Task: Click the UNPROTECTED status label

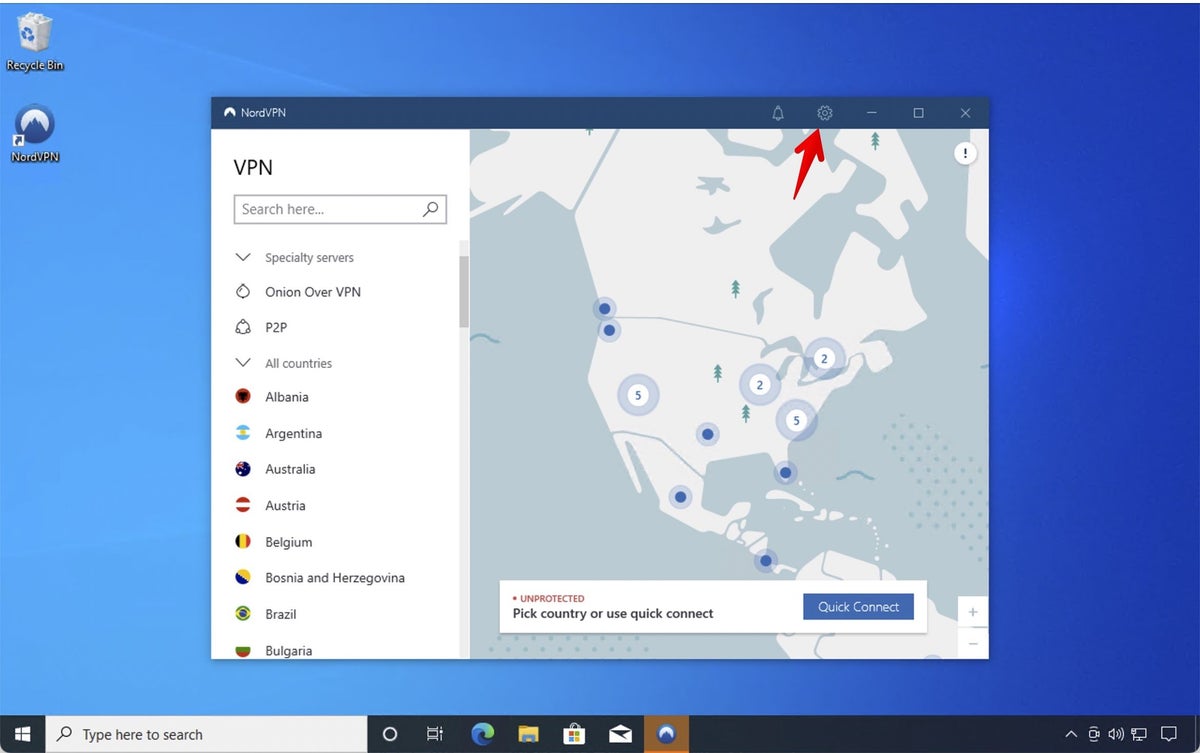Action: tap(552, 598)
